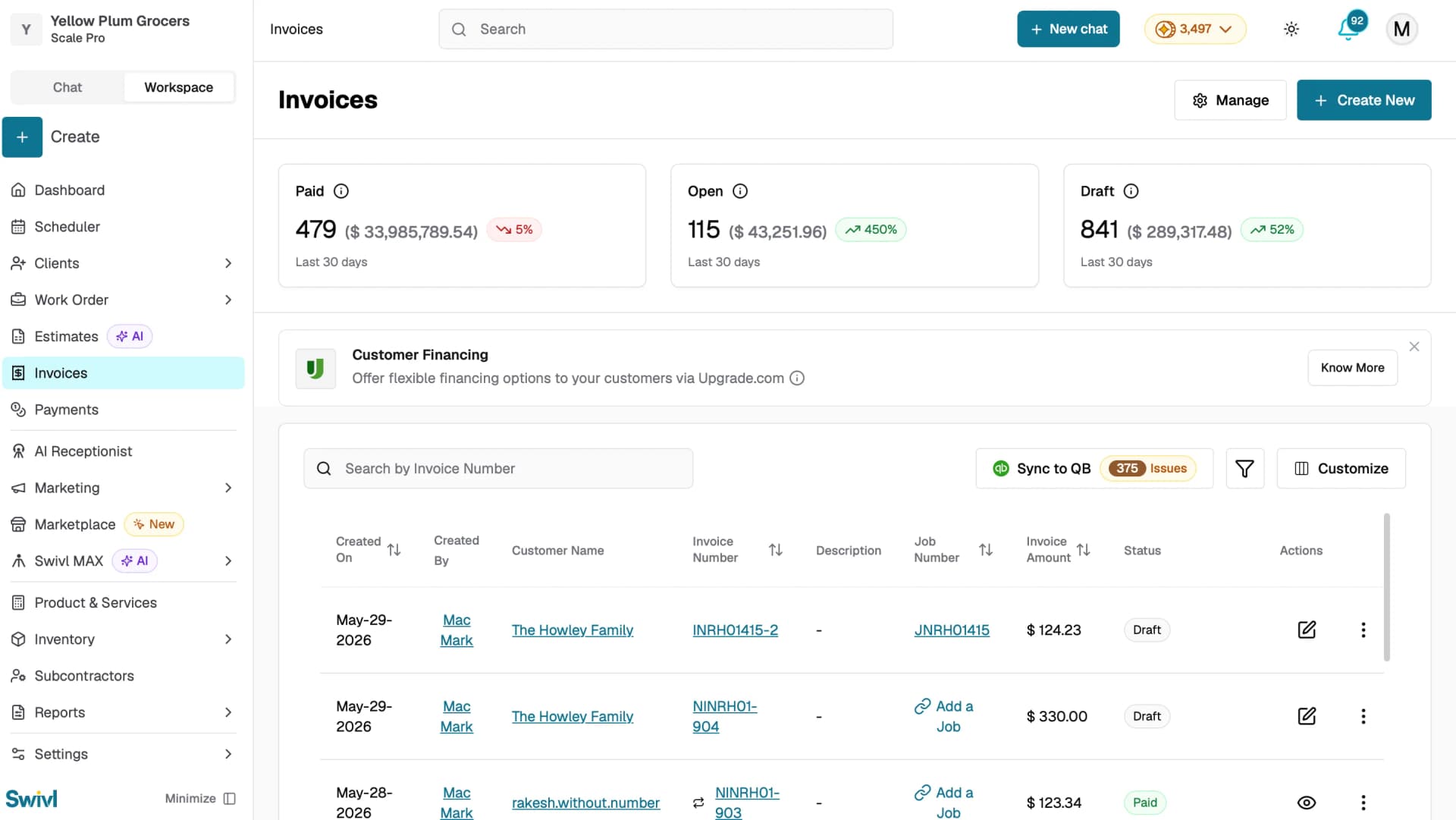
Task: Sort by Created On column
Action: 394,550
